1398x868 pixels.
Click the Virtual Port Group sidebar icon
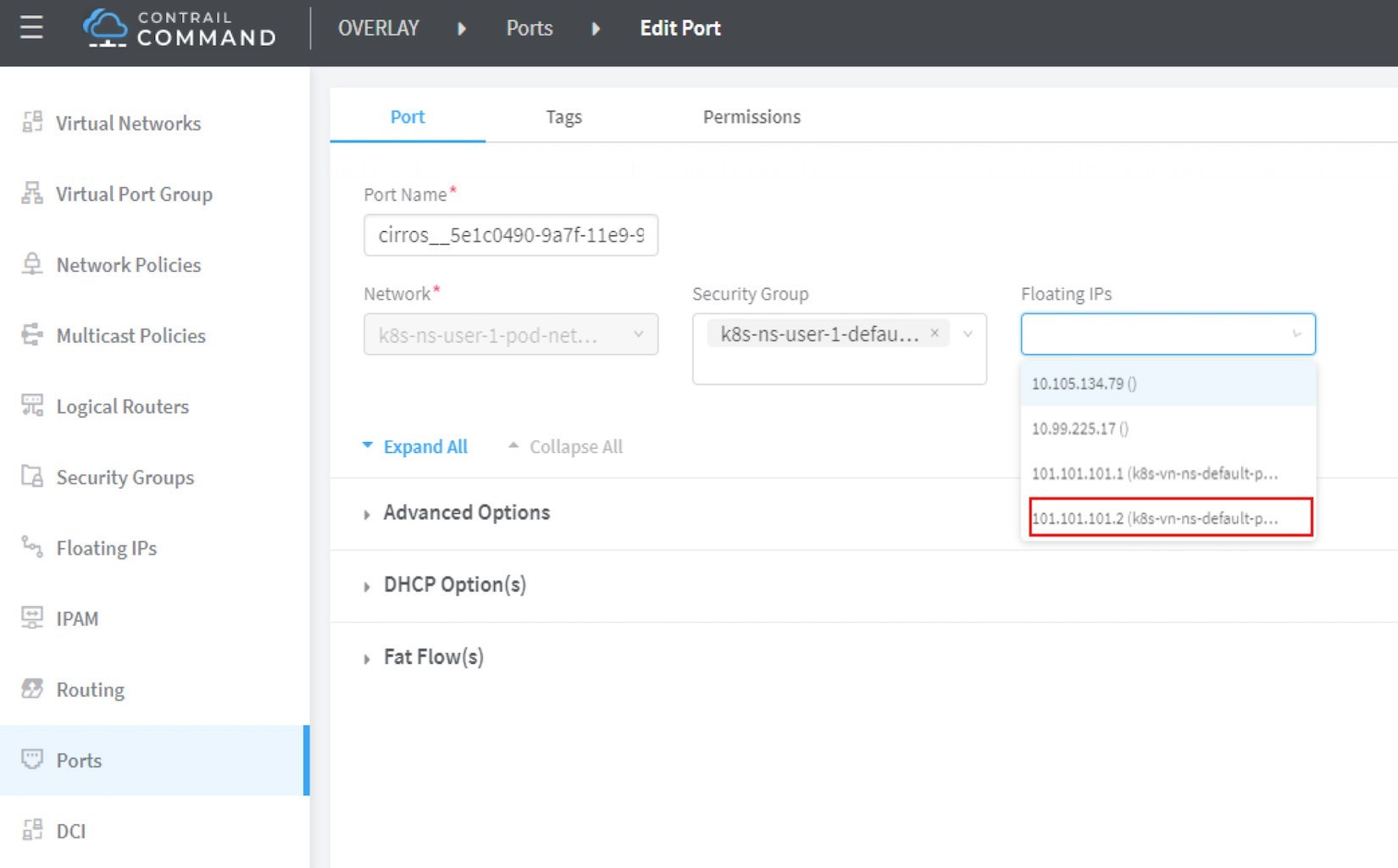coord(32,194)
